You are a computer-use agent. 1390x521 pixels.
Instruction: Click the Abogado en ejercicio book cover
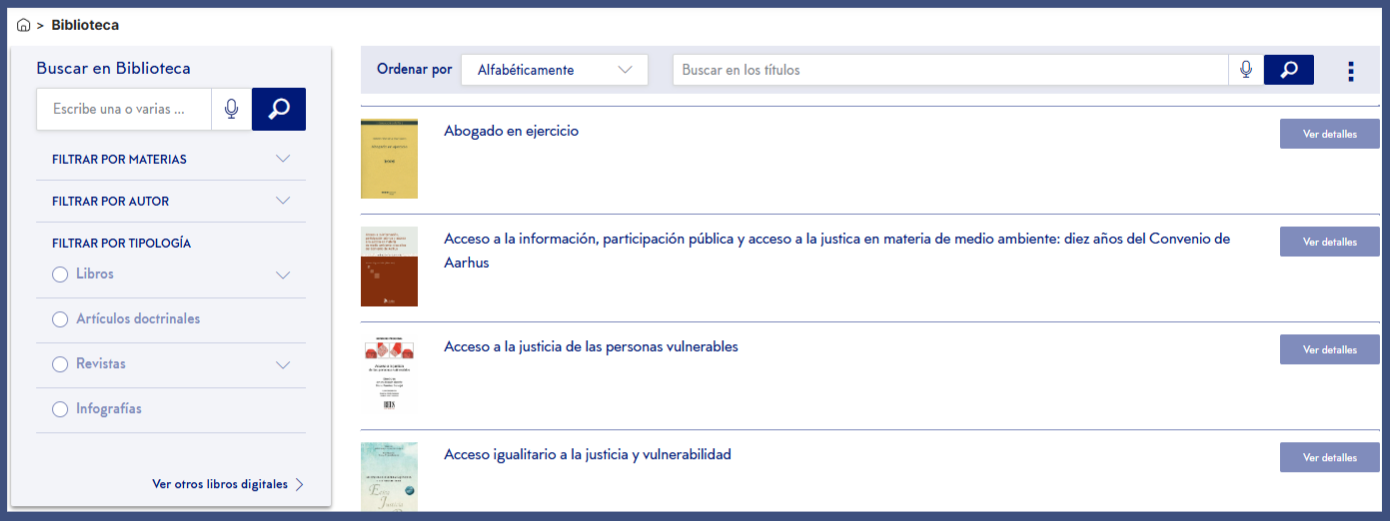(389, 159)
